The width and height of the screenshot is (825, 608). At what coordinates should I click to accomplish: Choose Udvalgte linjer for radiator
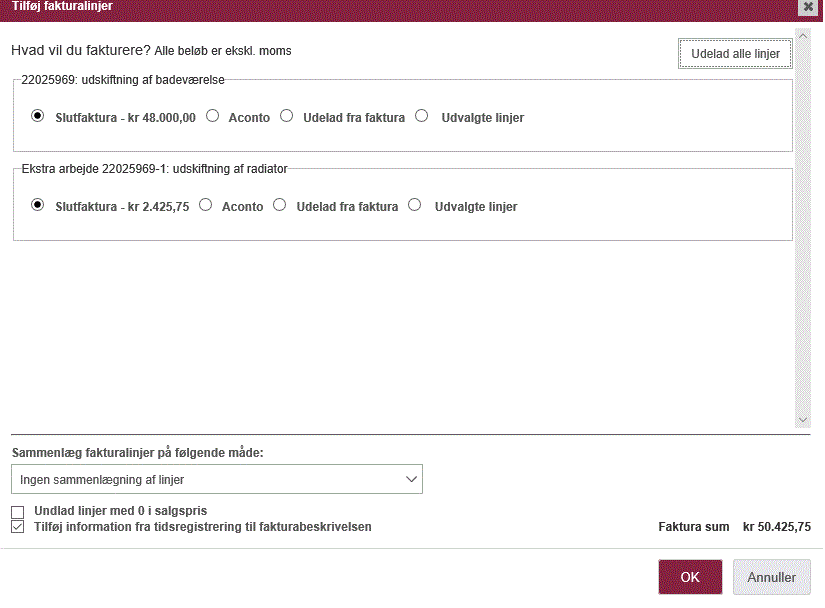point(415,205)
